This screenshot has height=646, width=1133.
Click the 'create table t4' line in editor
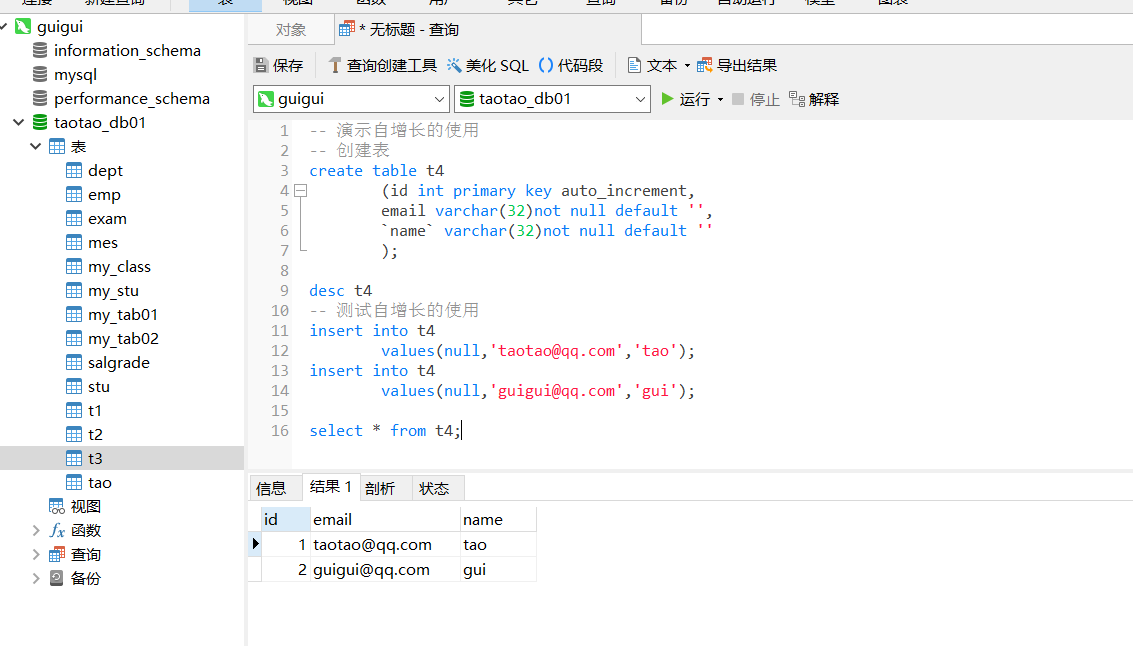[x=376, y=171]
